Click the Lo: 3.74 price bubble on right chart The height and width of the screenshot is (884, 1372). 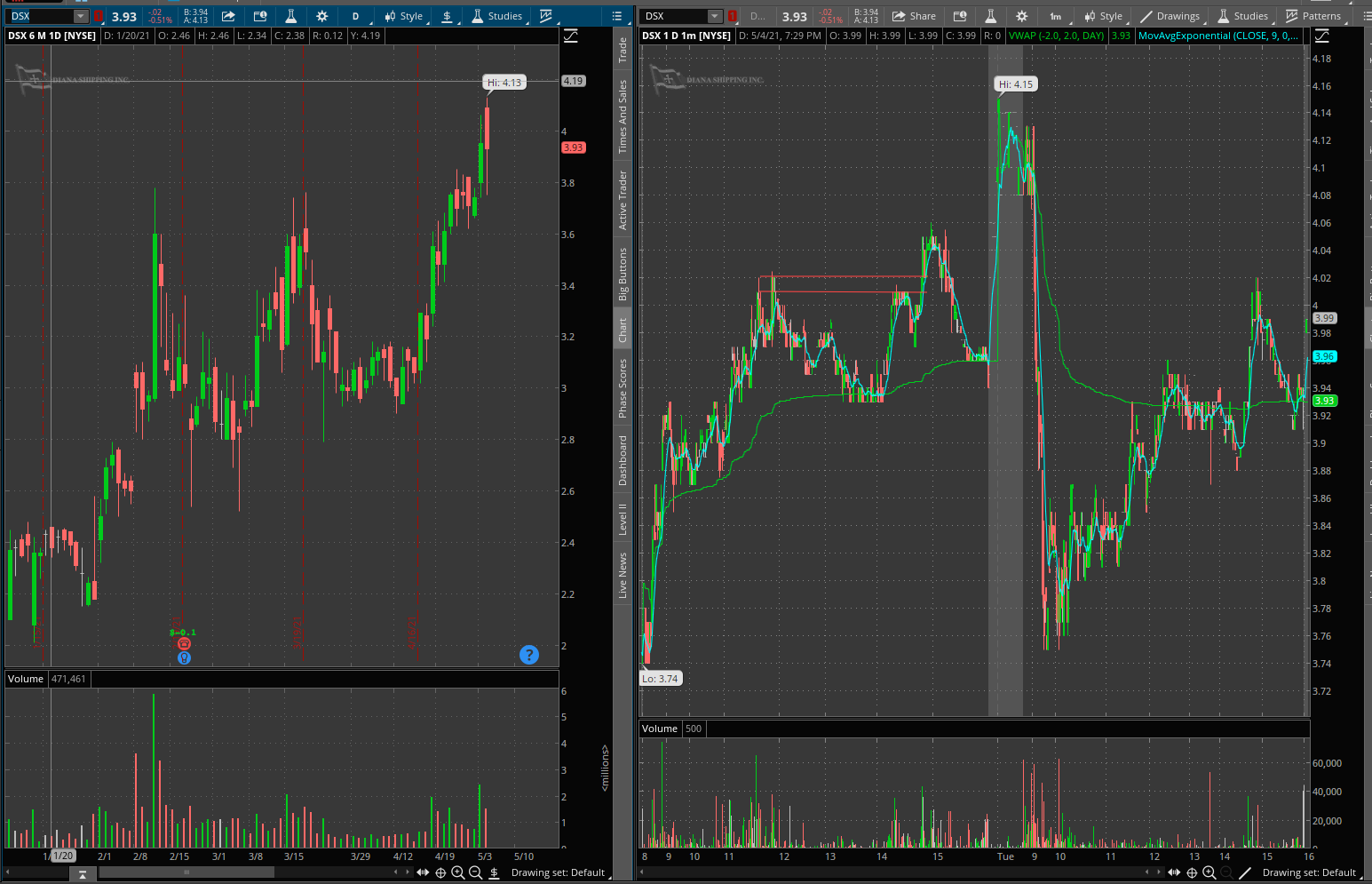(660, 679)
